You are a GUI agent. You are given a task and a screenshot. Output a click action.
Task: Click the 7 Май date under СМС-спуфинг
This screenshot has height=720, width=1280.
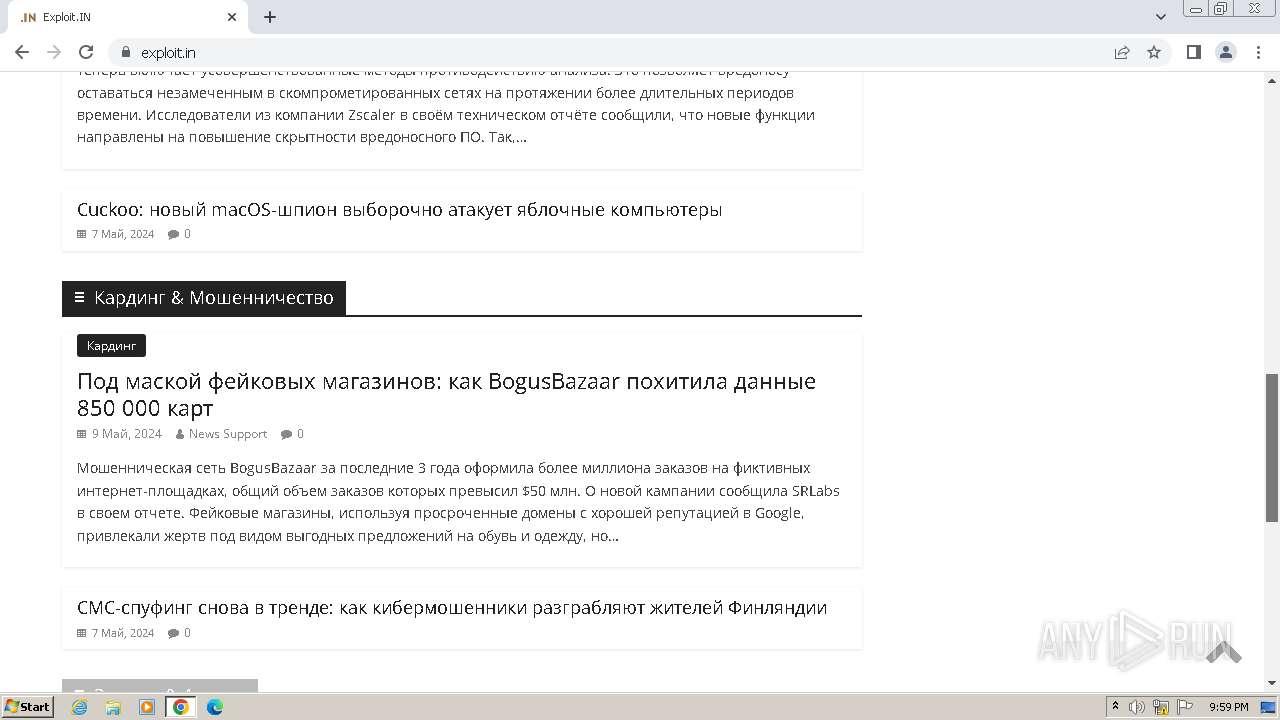pos(123,633)
